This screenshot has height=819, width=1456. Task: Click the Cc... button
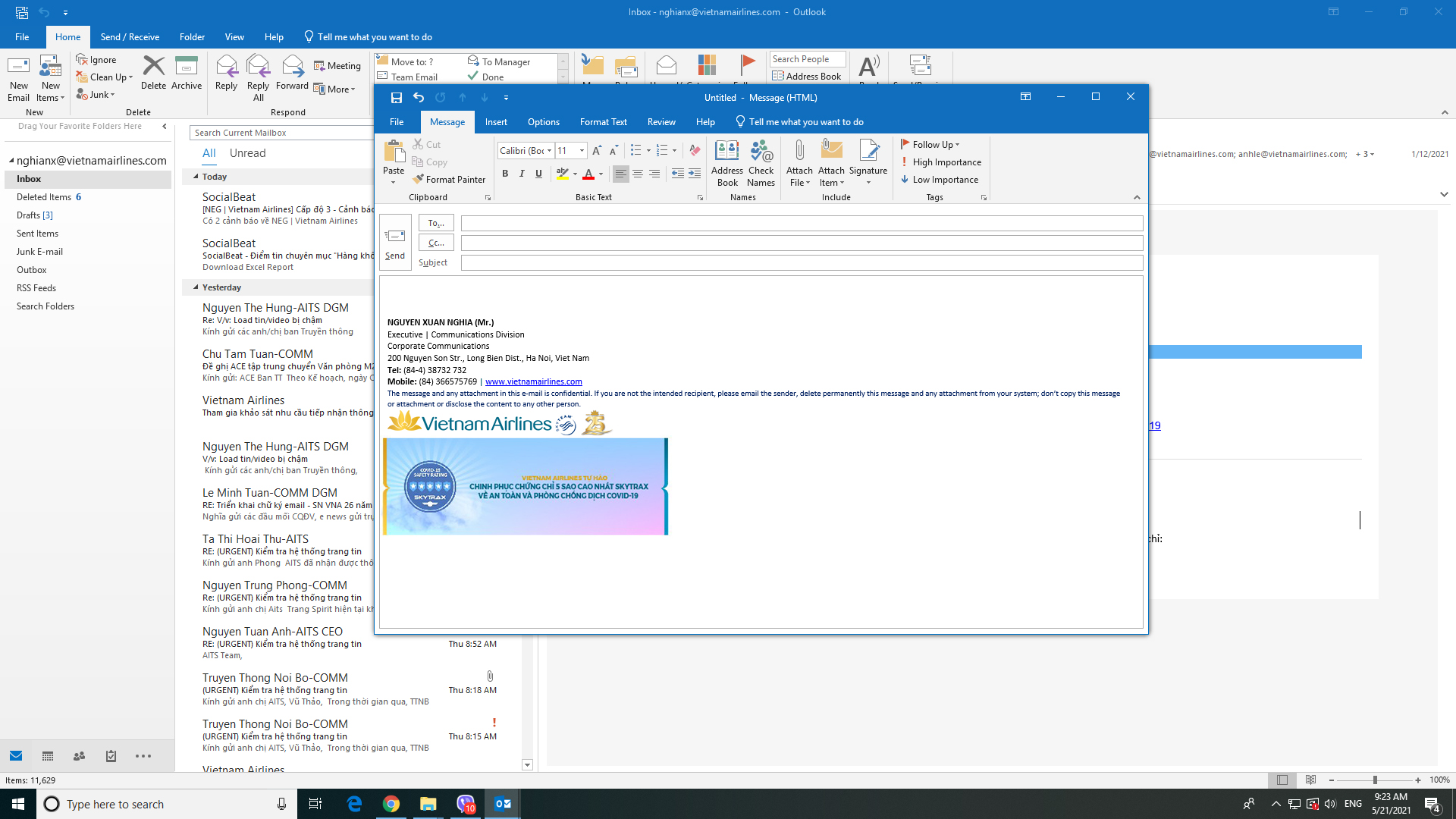coord(436,243)
